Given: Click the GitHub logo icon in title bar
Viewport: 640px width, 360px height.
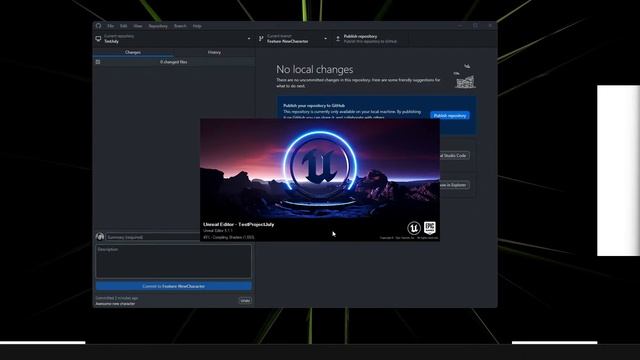Looking at the screenshot, I should [x=98, y=26].
